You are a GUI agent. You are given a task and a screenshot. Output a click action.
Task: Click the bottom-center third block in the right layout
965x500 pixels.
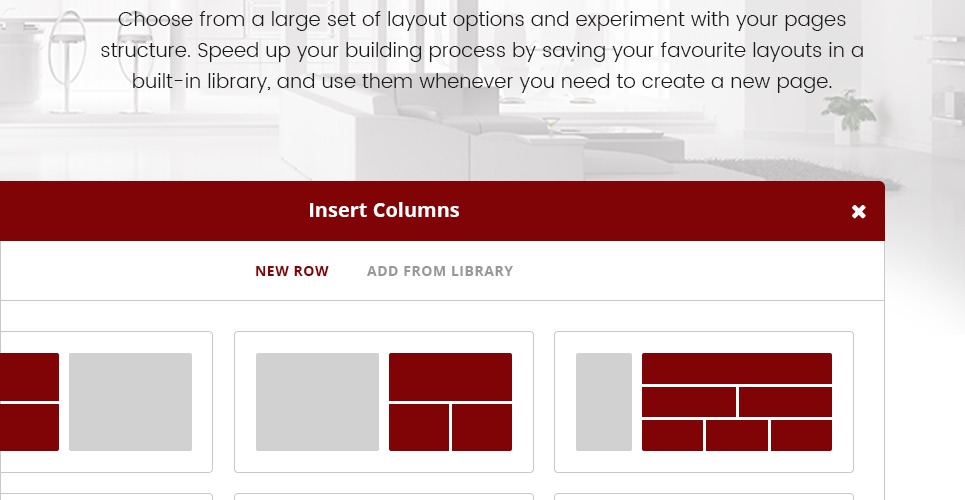[x=737, y=436]
